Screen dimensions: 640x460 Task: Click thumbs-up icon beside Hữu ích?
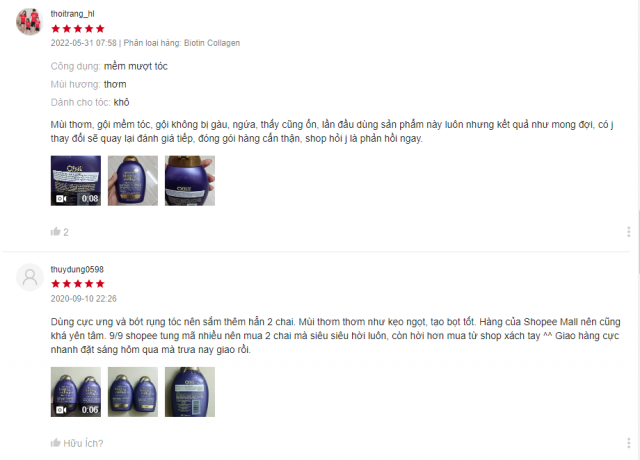pyautogui.click(x=56, y=443)
